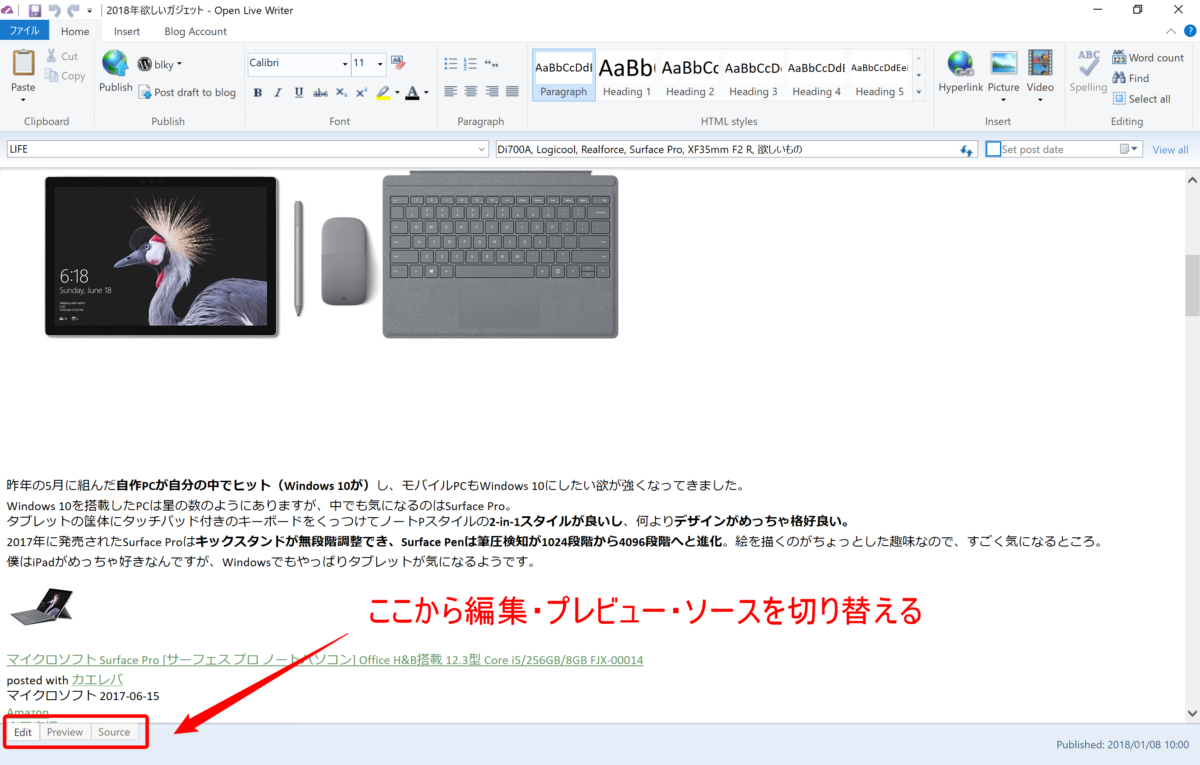This screenshot has height=765, width=1200.
Task: Expand the LIFE category dropdown
Action: pos(482,150)
